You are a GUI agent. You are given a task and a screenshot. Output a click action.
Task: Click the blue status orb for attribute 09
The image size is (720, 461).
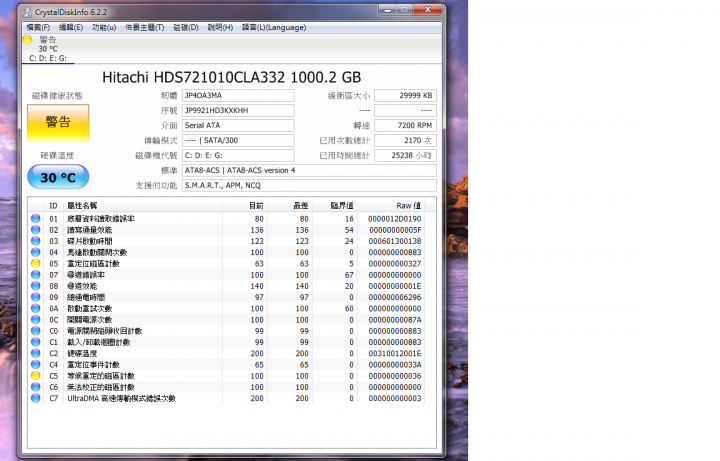[x=35, y=297]
